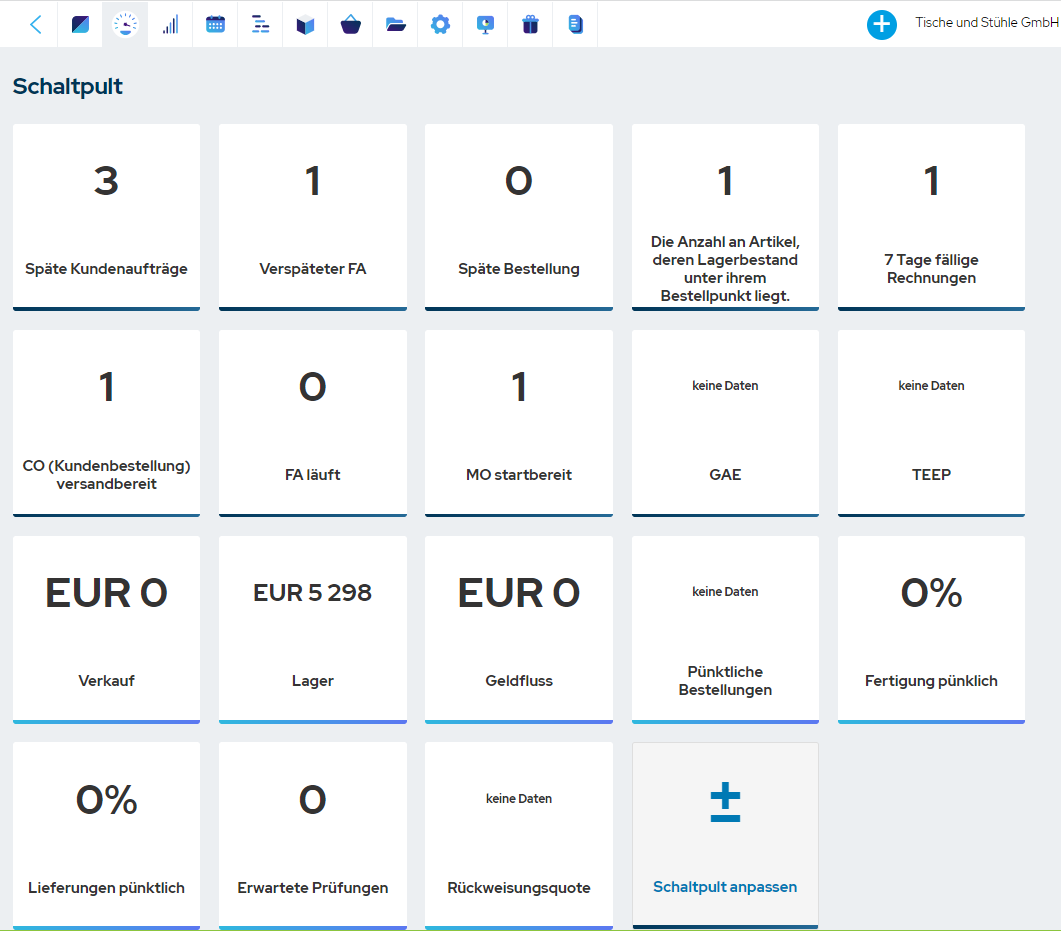The height and width of the screenshot is (931, 1061).
Task: Click Schaltpult anpassen tile
Action: (725, 834)
